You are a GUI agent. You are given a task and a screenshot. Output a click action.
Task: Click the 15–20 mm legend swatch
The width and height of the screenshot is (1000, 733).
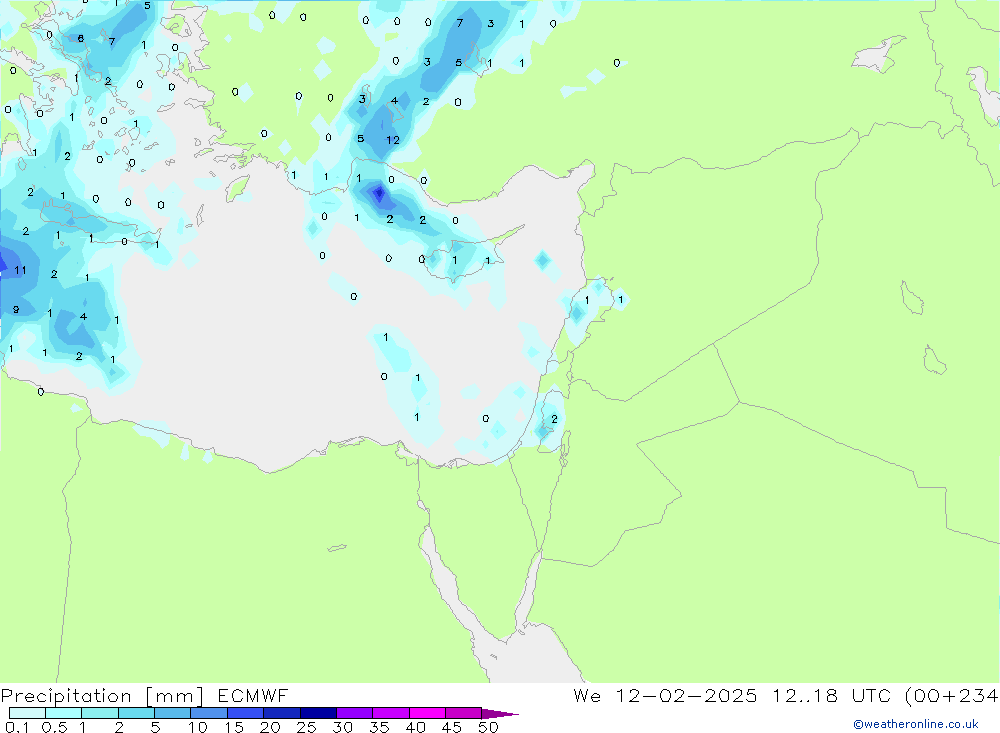246,713
